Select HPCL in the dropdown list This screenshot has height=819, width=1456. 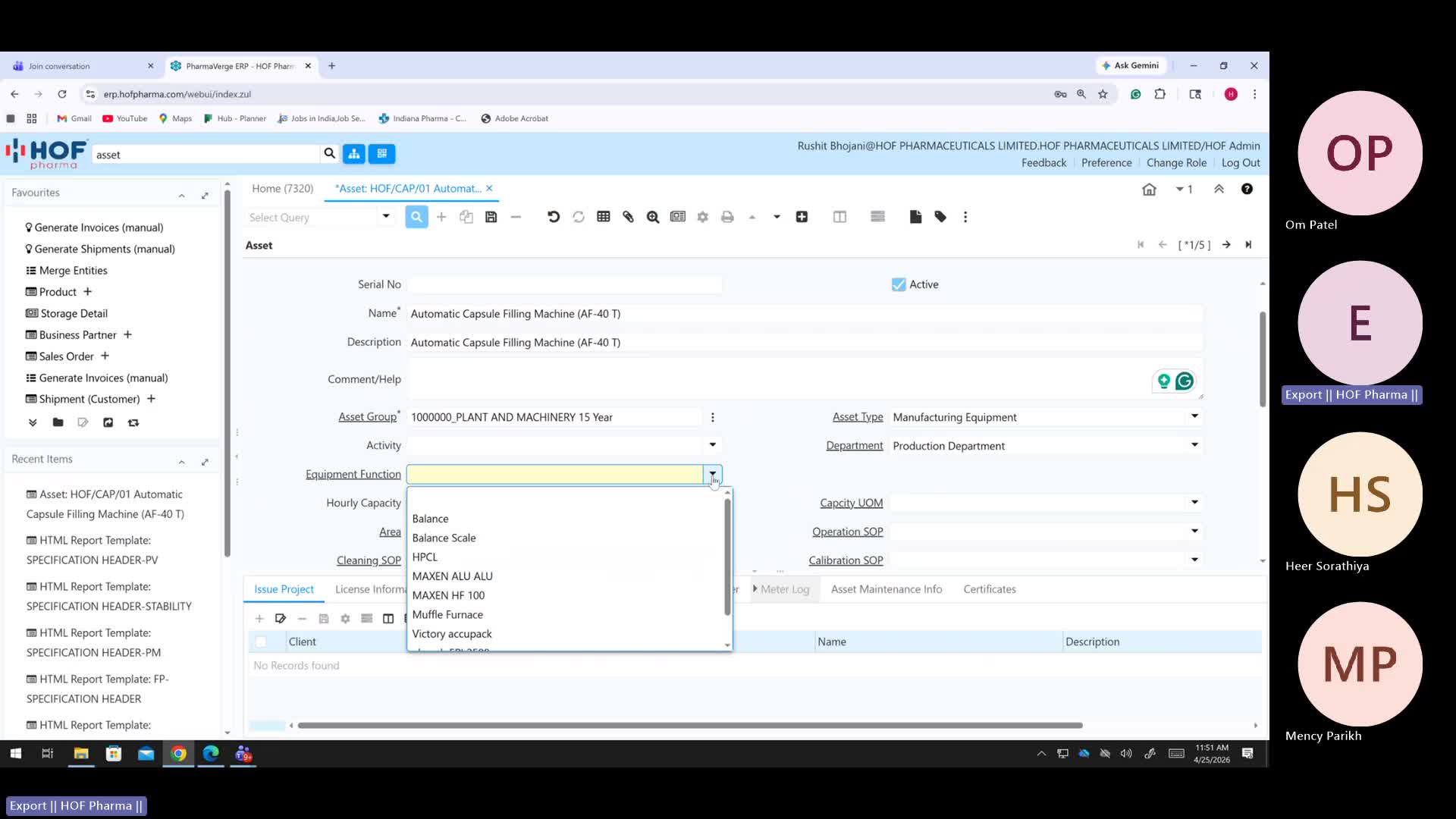click(425, 557)
